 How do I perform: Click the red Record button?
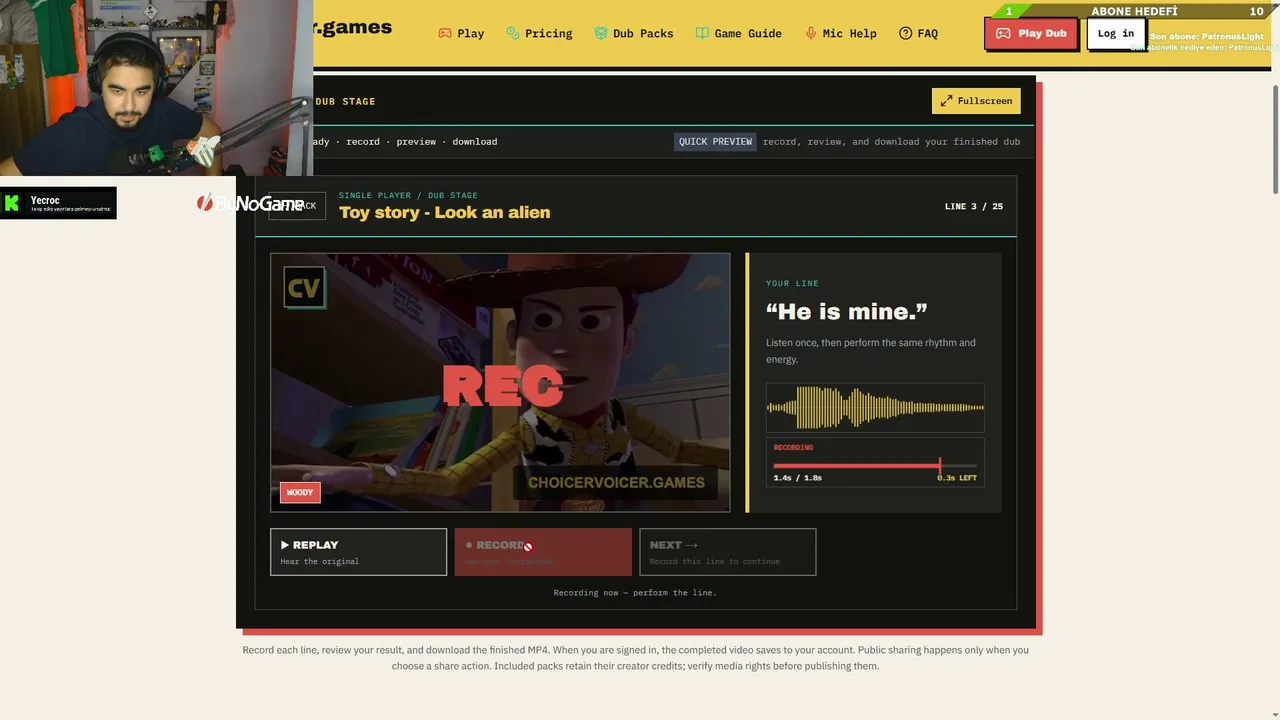[x=543, y=552]
